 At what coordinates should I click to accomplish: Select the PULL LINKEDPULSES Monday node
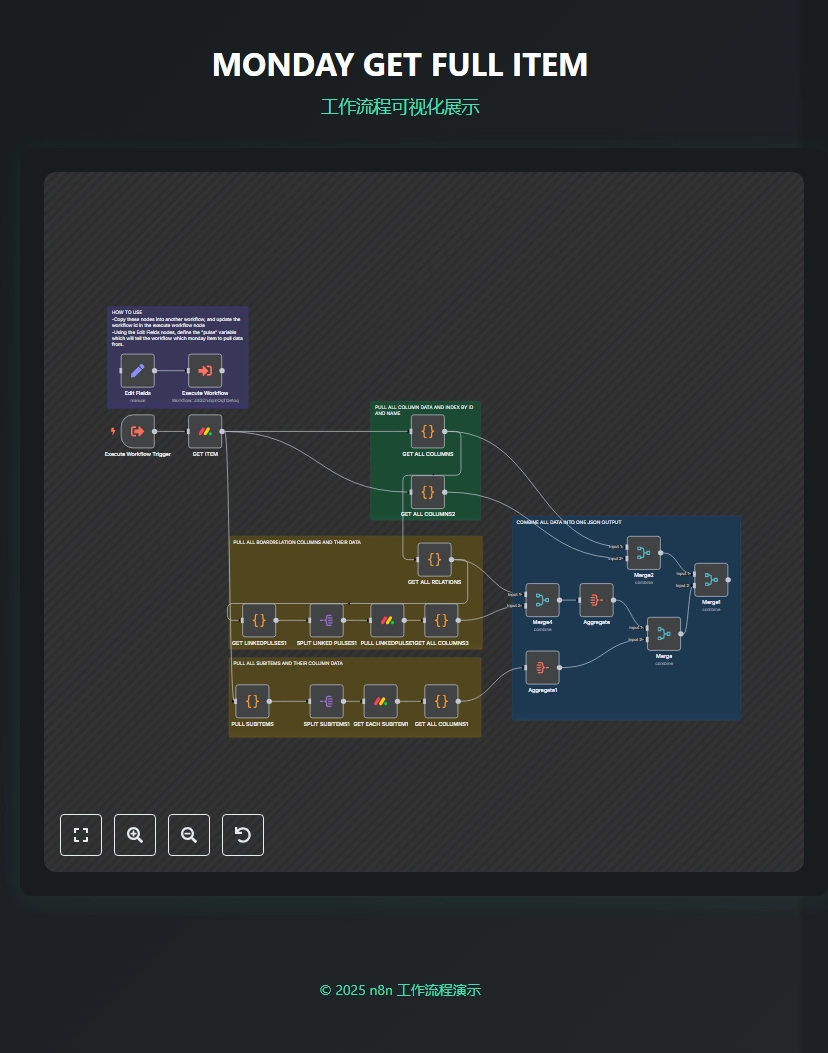(x=388, y=620)
